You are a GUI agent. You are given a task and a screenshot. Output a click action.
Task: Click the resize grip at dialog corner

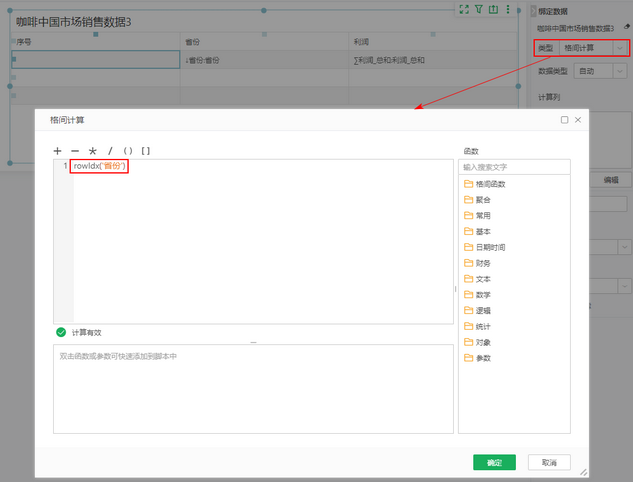(x=583, y=472)
